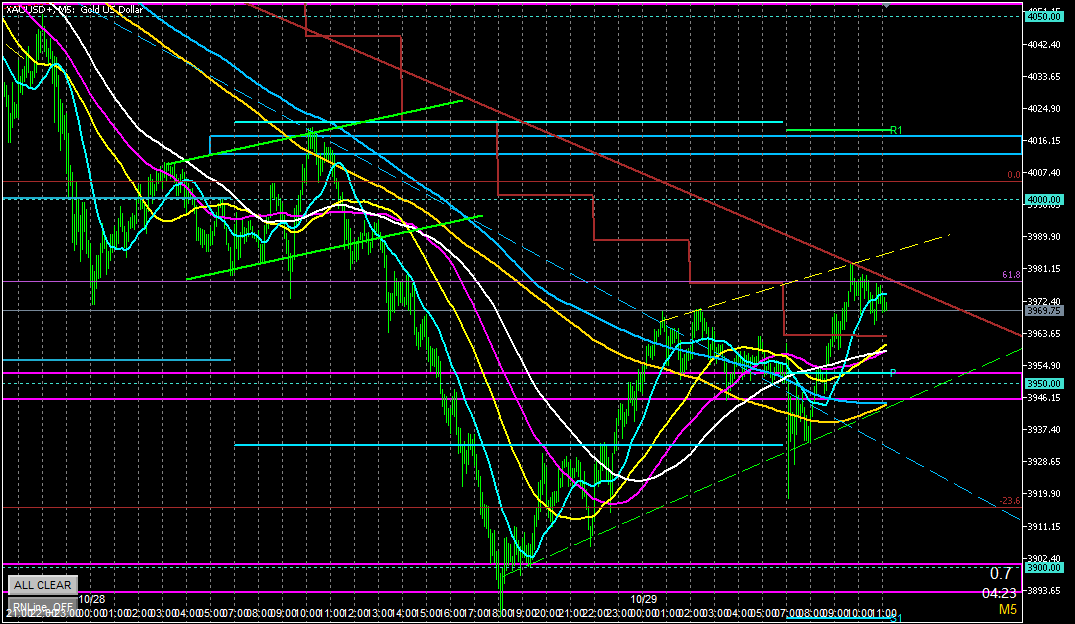Screen dimensions: 1075x624
Task: Click the ALL CLEAR button
Action: 42,585
